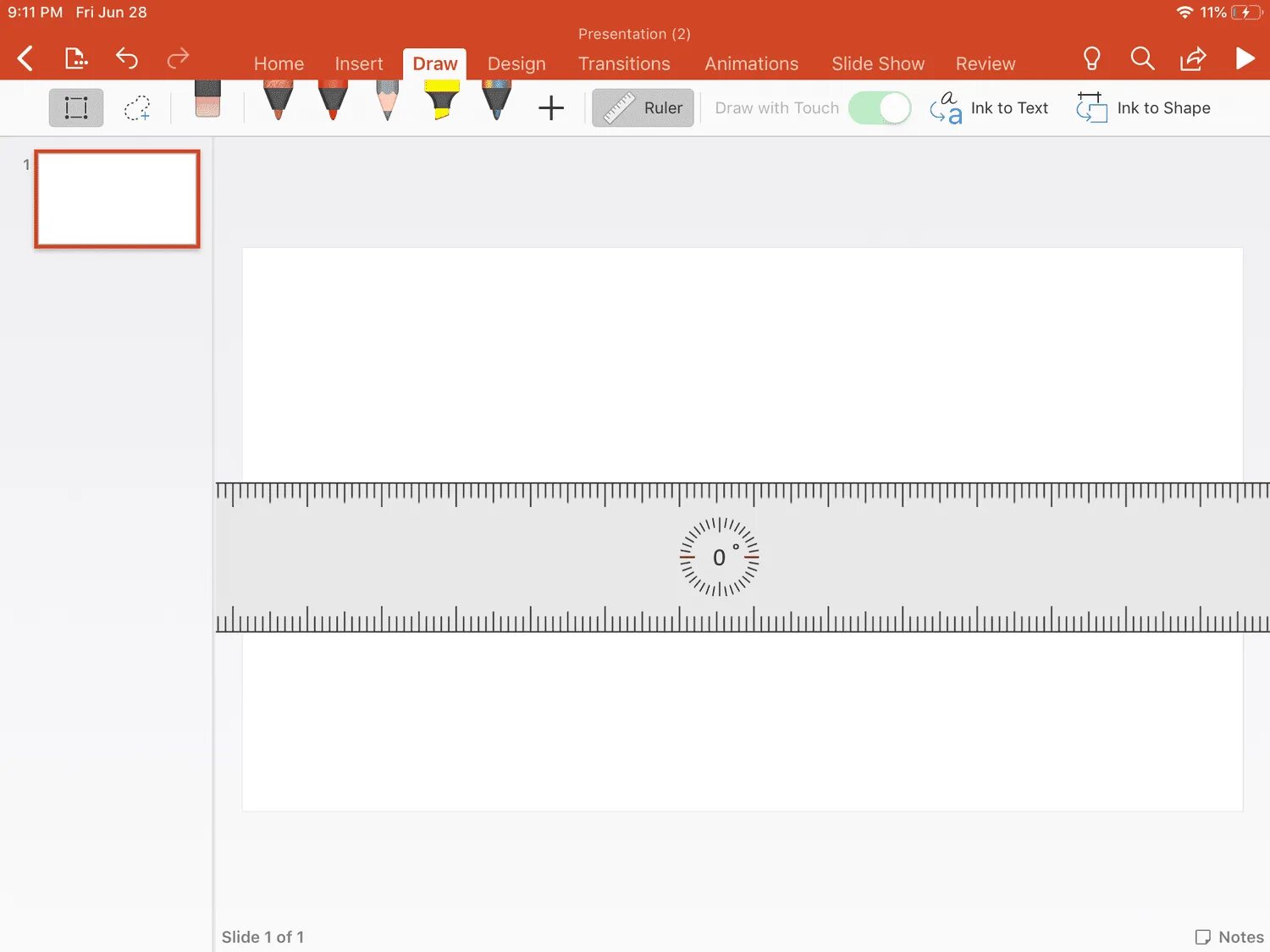Go to the Design tab
1270x952 pixels.
(516, 64)
